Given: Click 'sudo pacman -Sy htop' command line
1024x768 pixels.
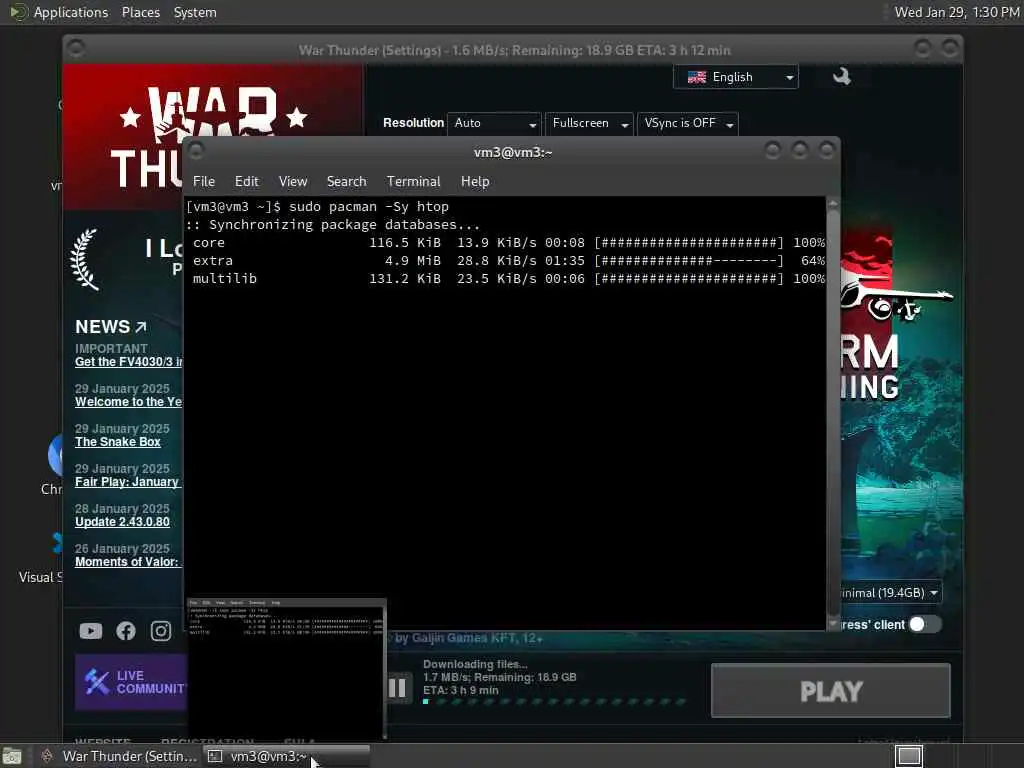Looking at the screenshot, I should click(369, 207).
